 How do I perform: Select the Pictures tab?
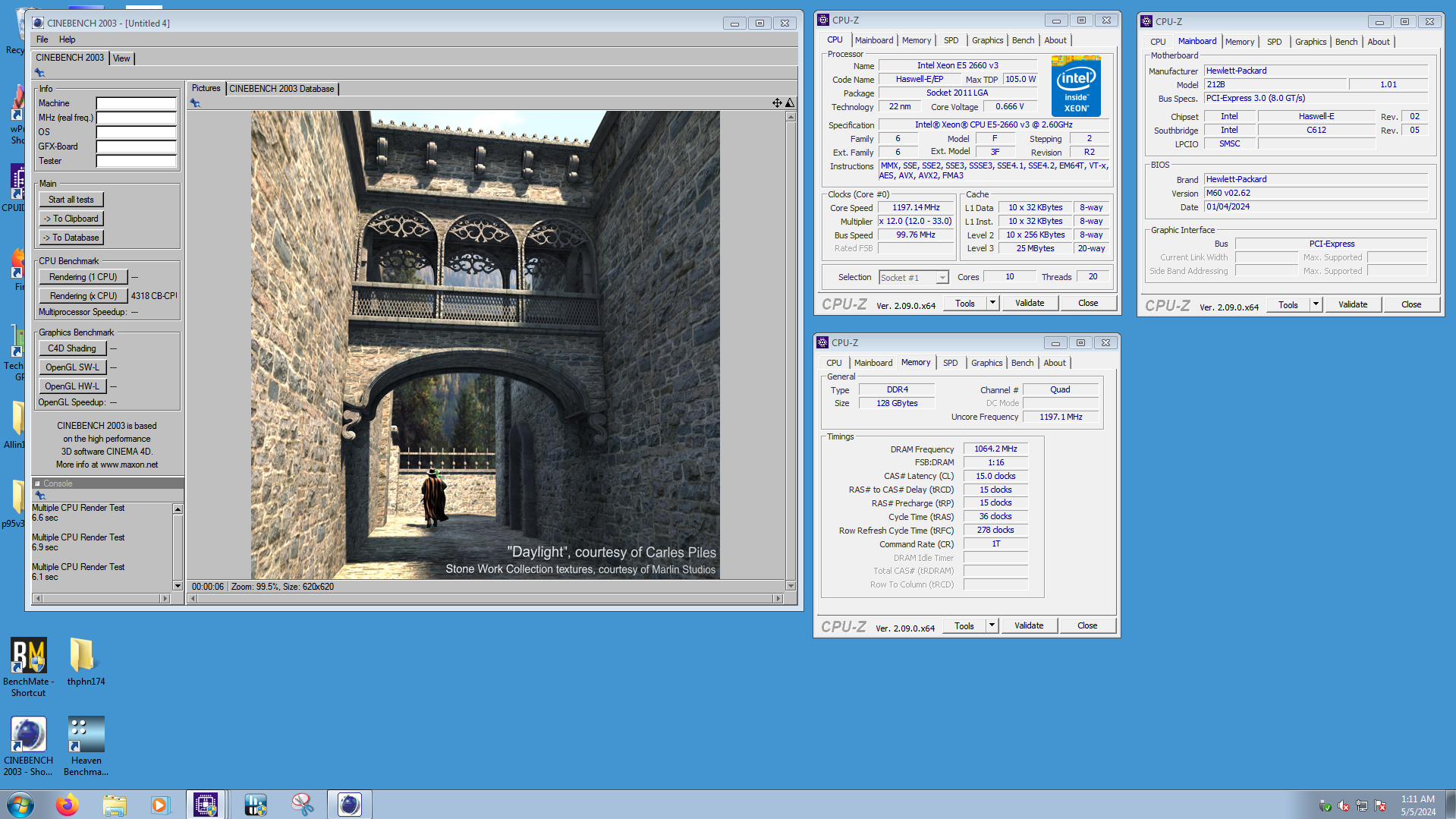206,88
